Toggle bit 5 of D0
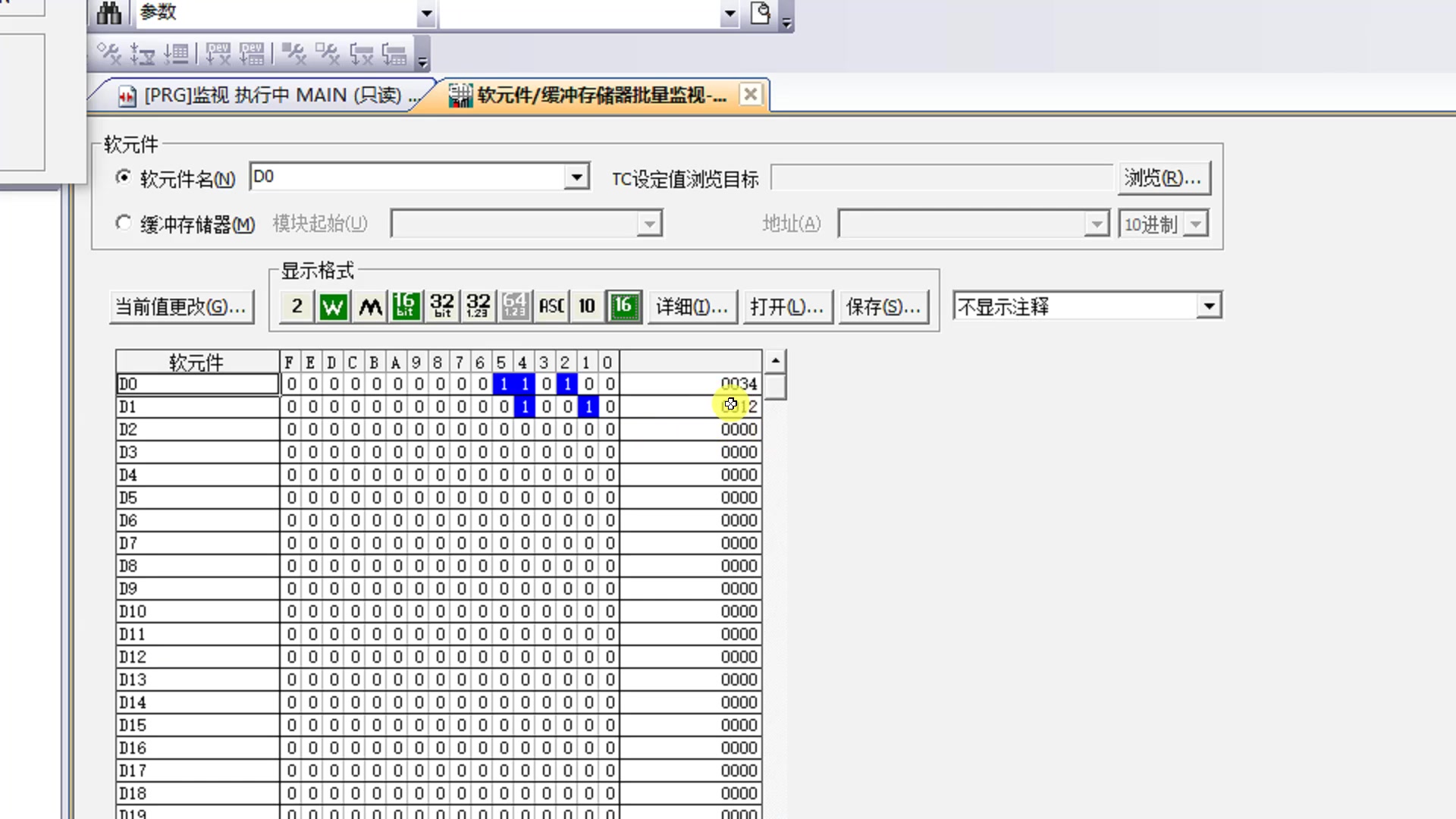 click(504, 384)
